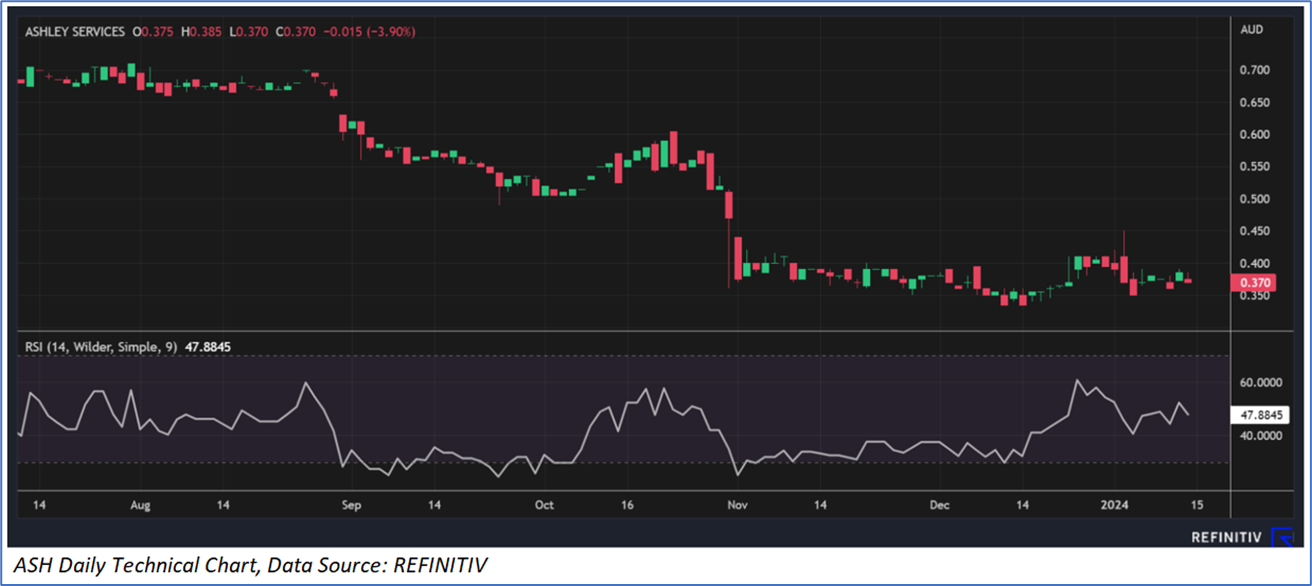Click the RSI (14, Wilder, Simple, 9) indicator label
The height and width of the screenshot is (586, 1312).
click(101, 347)
